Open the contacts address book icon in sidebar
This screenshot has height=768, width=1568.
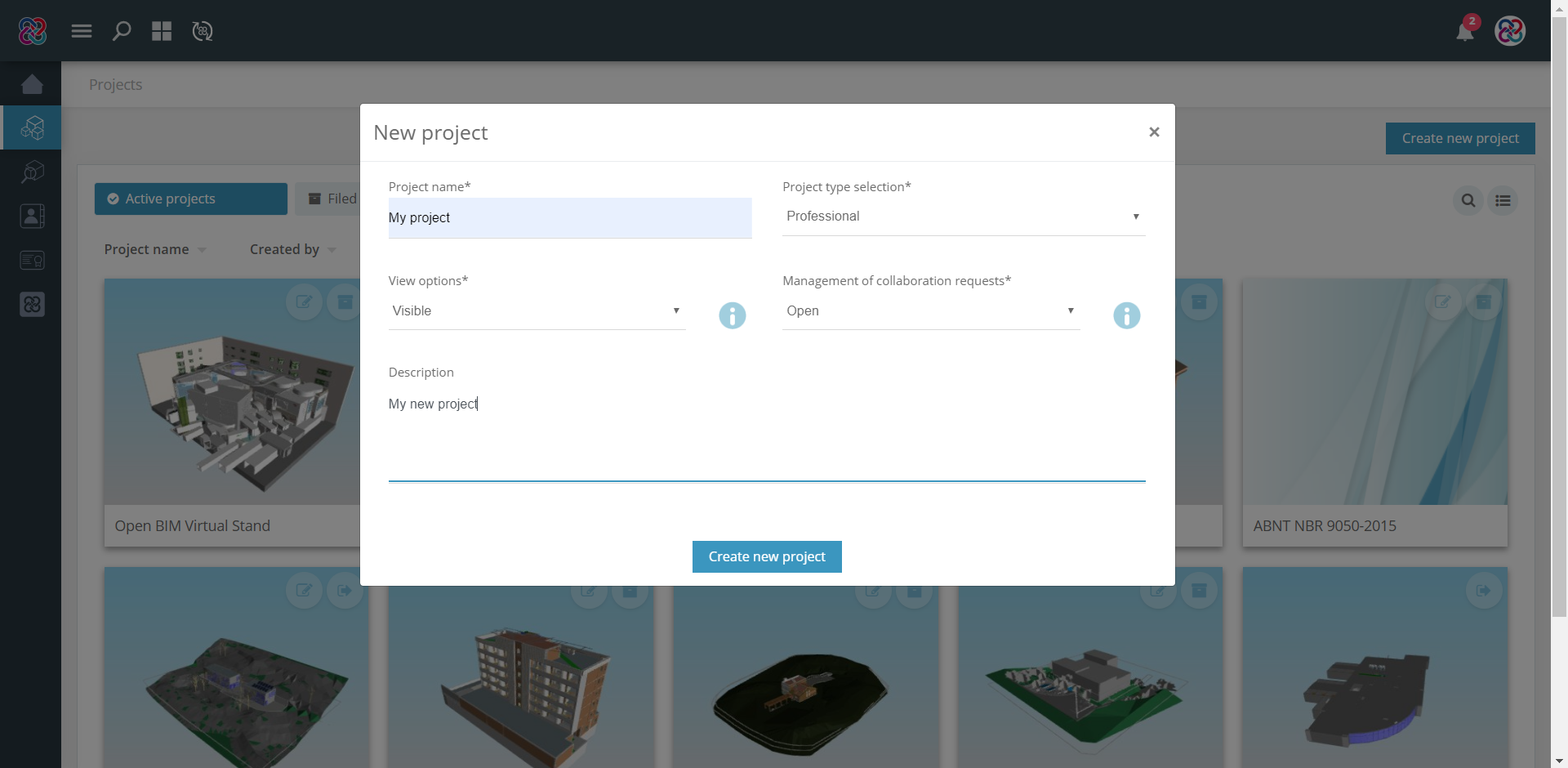[x=32, y=216]
